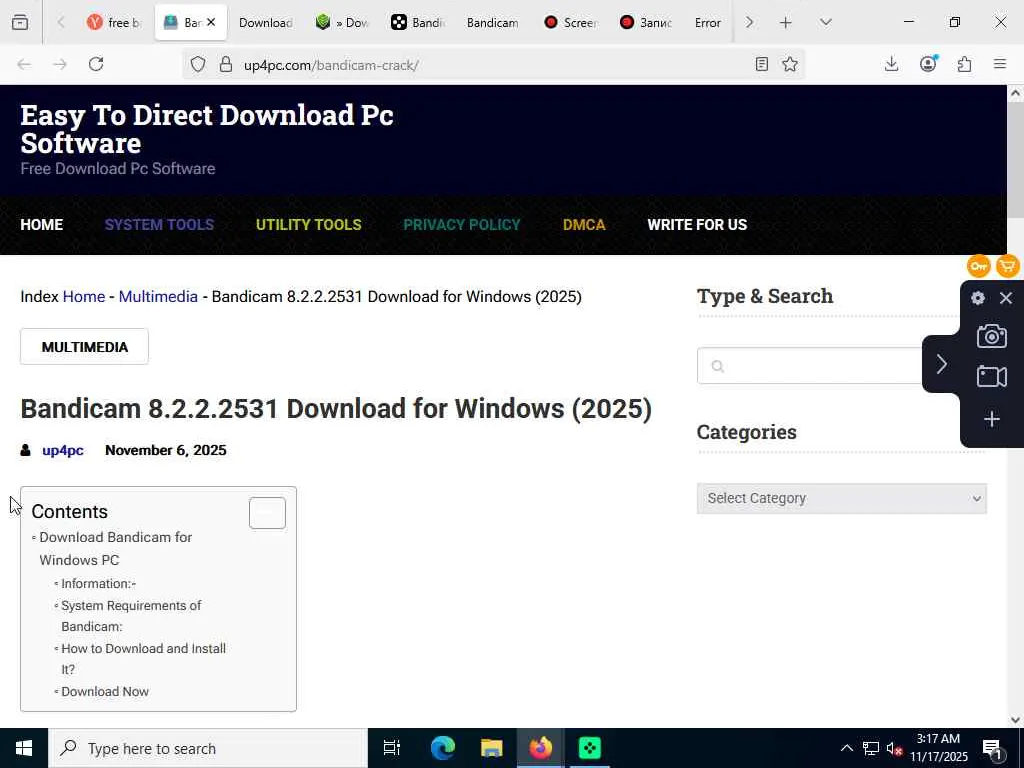Switch to the 'free b' Yandex tab
This screenshot has height=768, width=1024.
tap(114, 23)
